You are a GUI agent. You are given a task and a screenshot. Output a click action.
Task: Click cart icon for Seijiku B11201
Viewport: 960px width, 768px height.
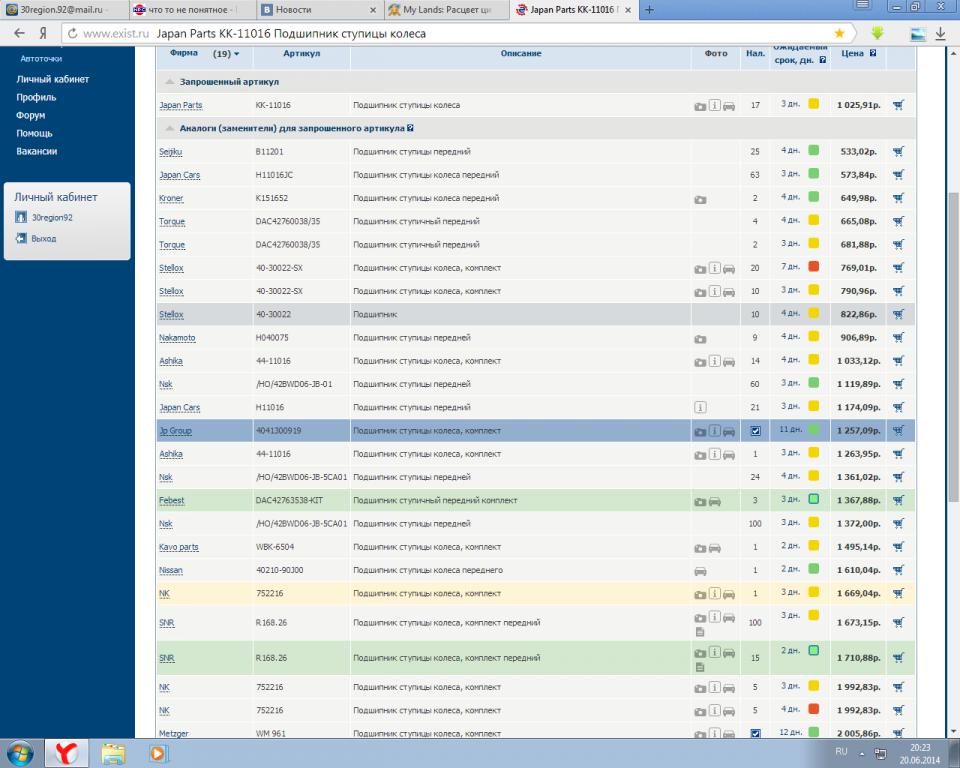pos(898,152)
